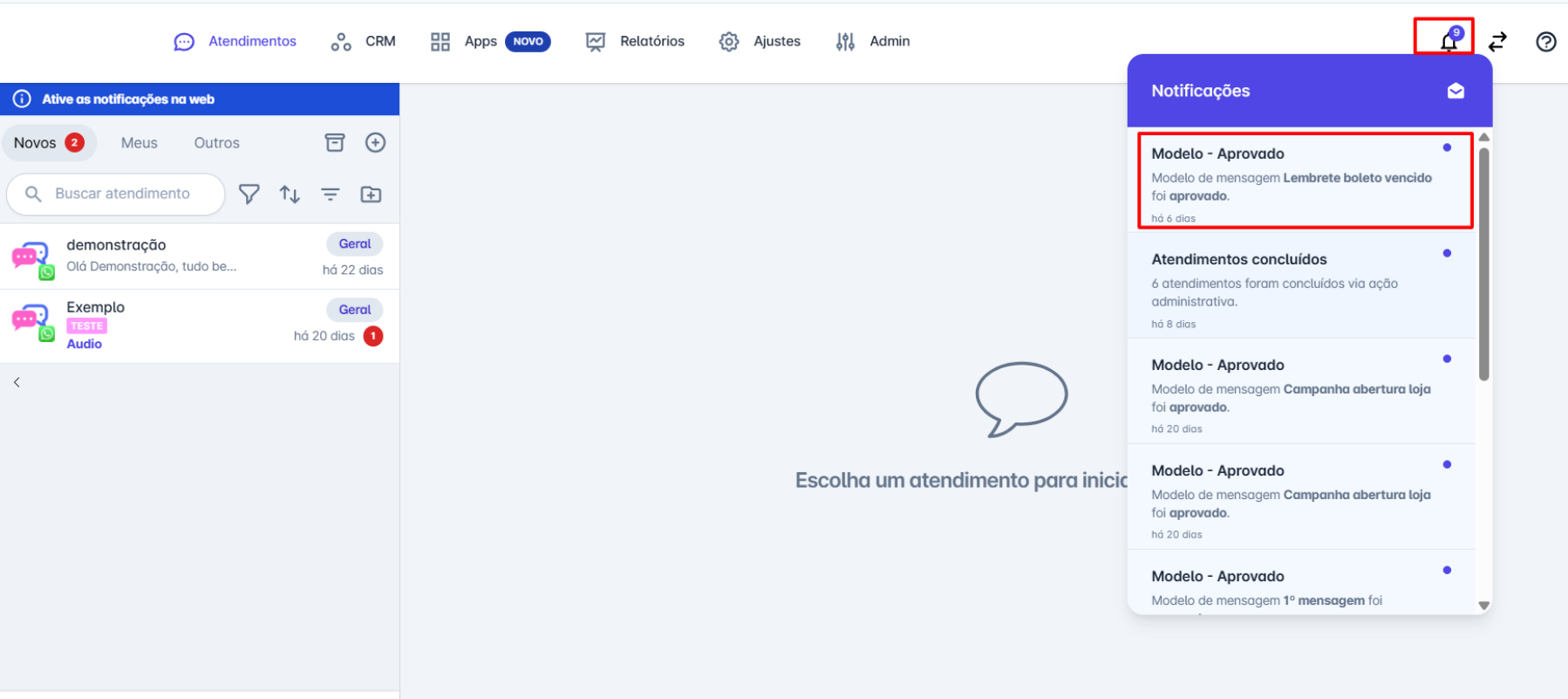Open the help question mark icon
The height and width of the screenshot is (699, 1568).
click(1545, 42)
